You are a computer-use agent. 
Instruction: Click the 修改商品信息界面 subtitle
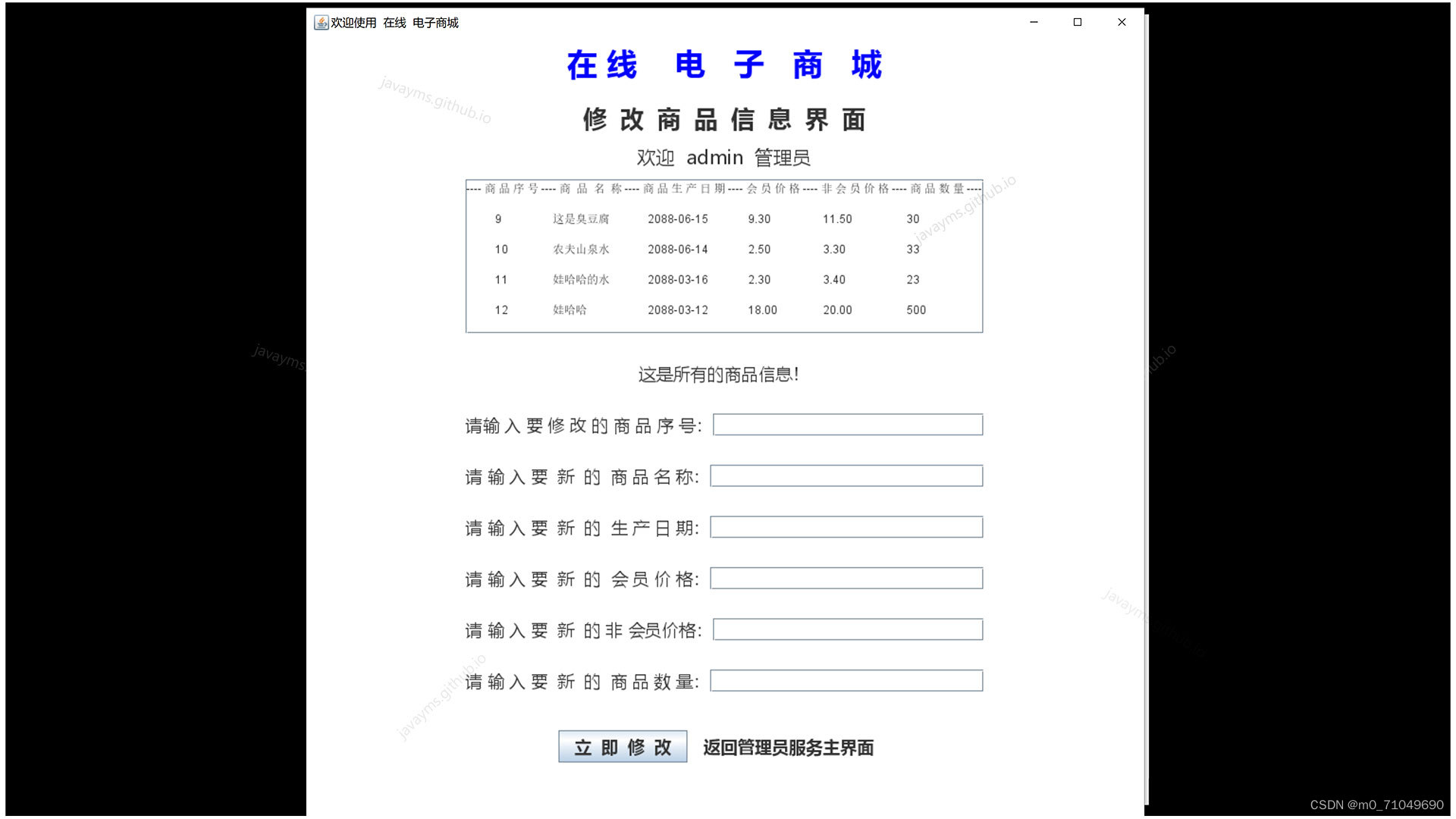724,120
